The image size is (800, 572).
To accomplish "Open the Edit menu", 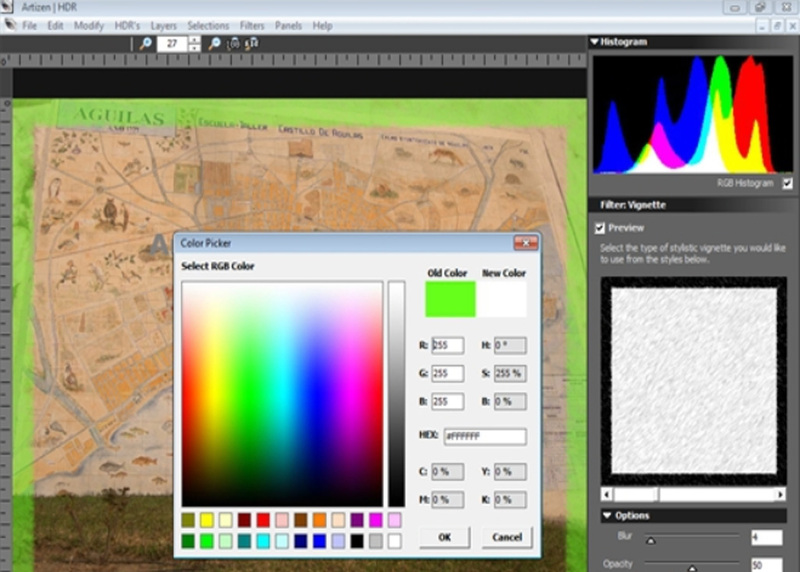I will coord(55,26).
